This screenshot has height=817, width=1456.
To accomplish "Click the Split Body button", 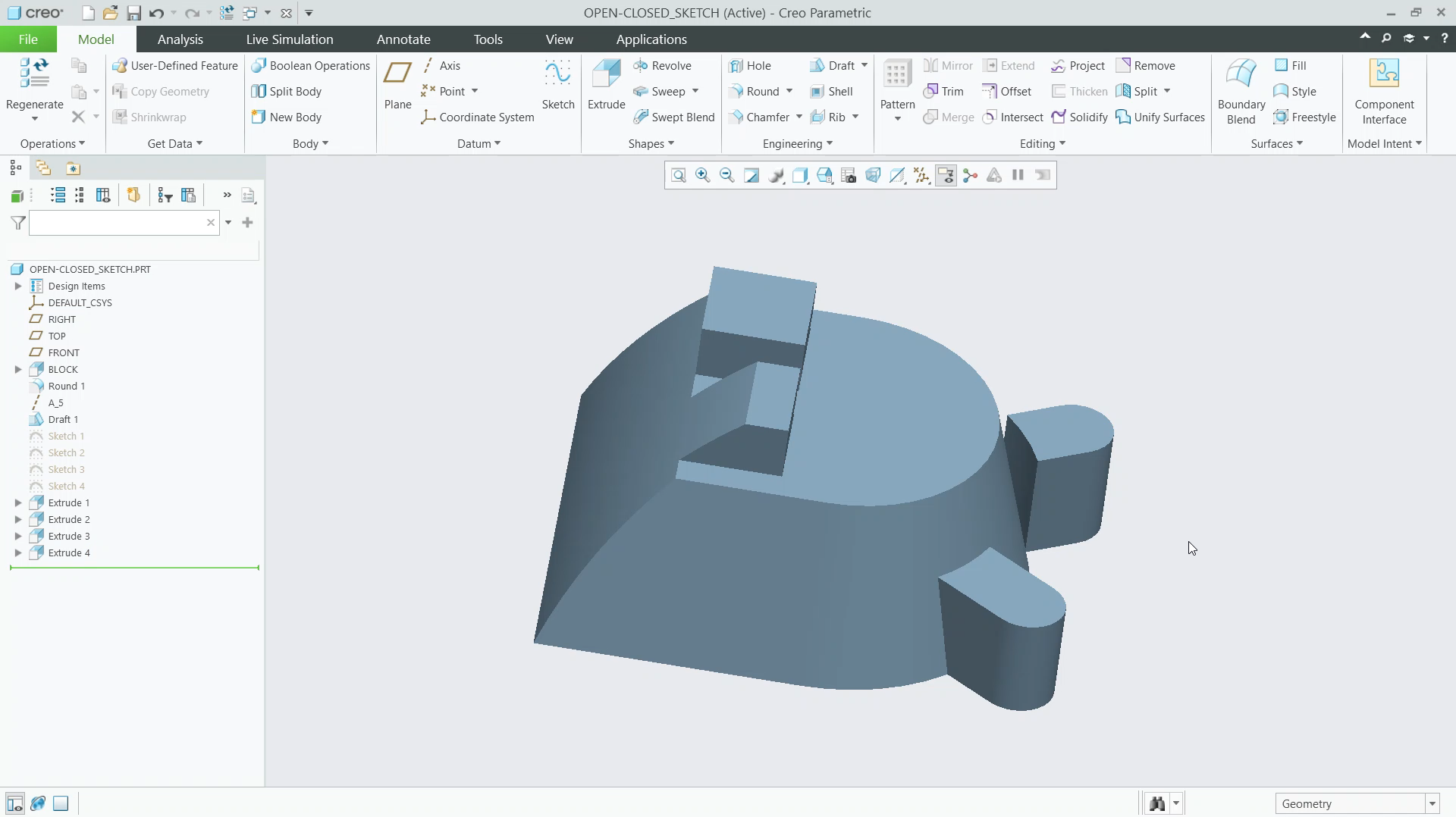I will pos(287,92).
